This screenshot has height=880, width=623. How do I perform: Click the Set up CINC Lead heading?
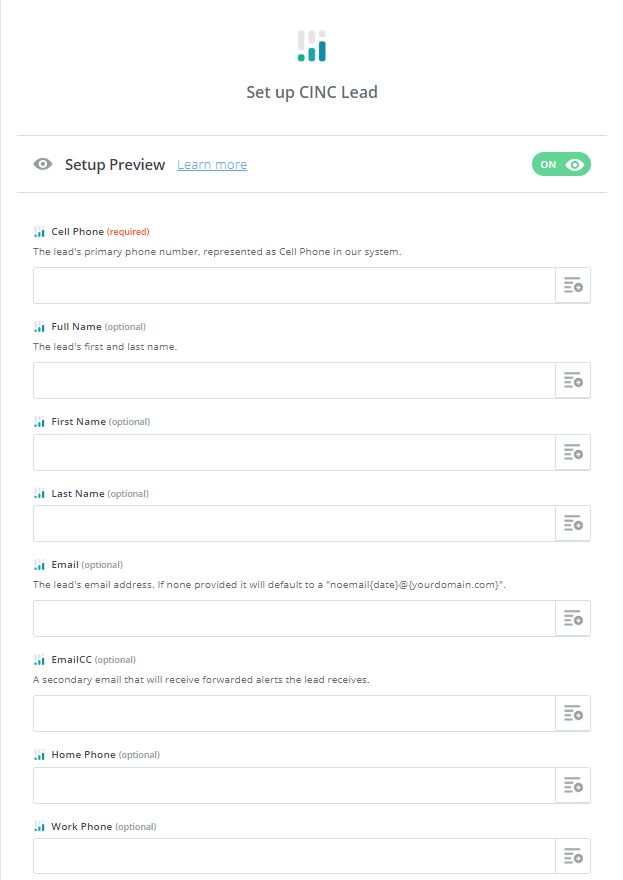click(x=311, y=91)
